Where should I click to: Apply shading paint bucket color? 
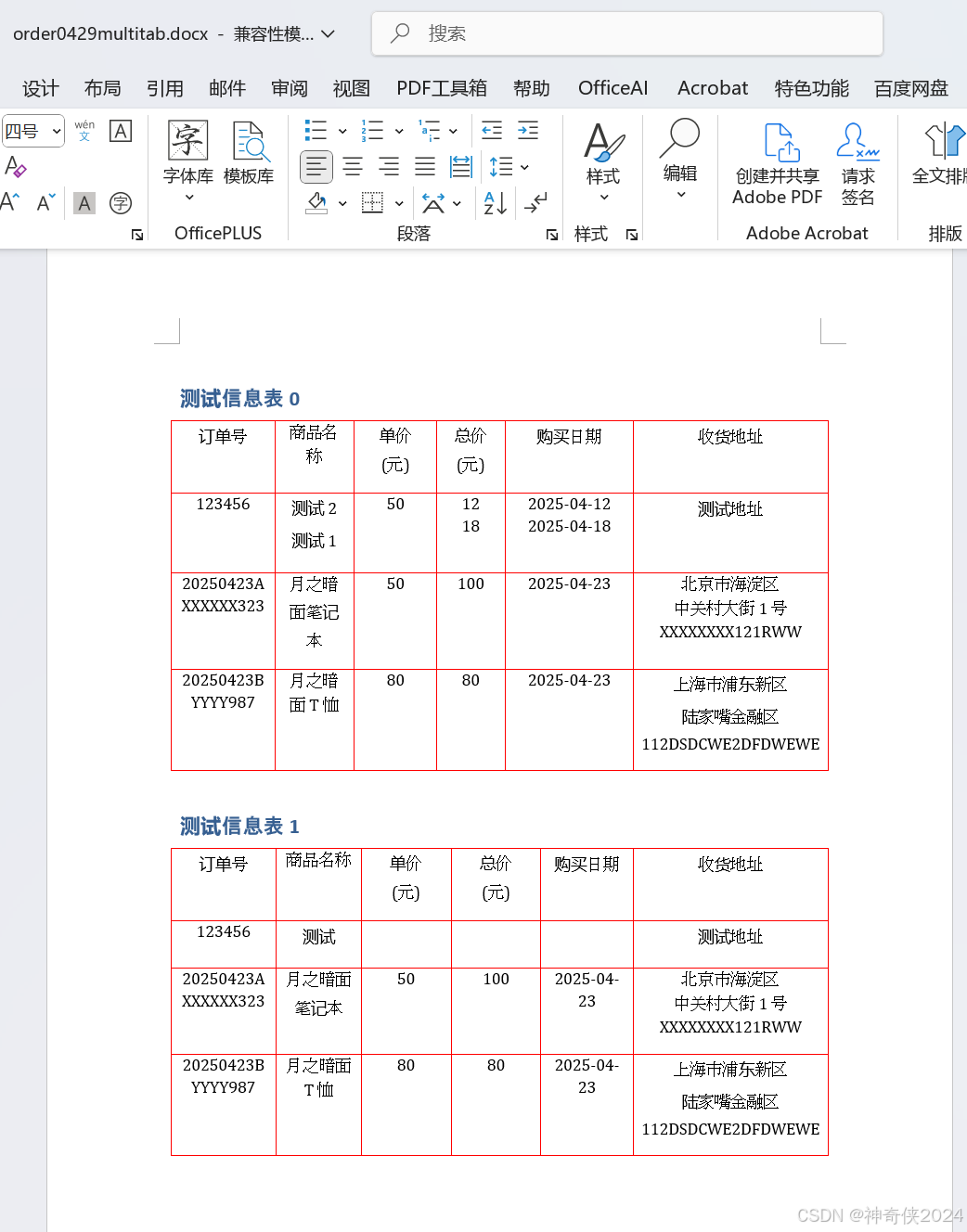point(316,202)
